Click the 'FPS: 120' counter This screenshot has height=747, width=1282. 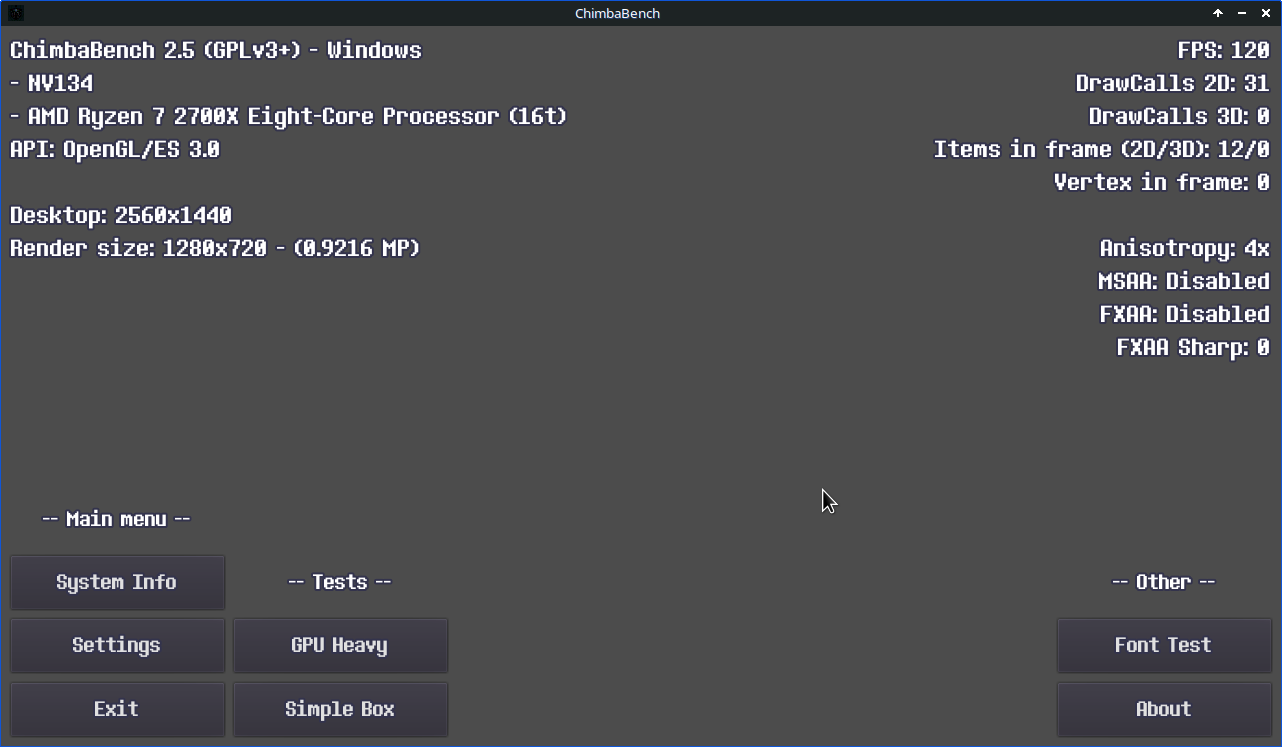click(1224, 50)
